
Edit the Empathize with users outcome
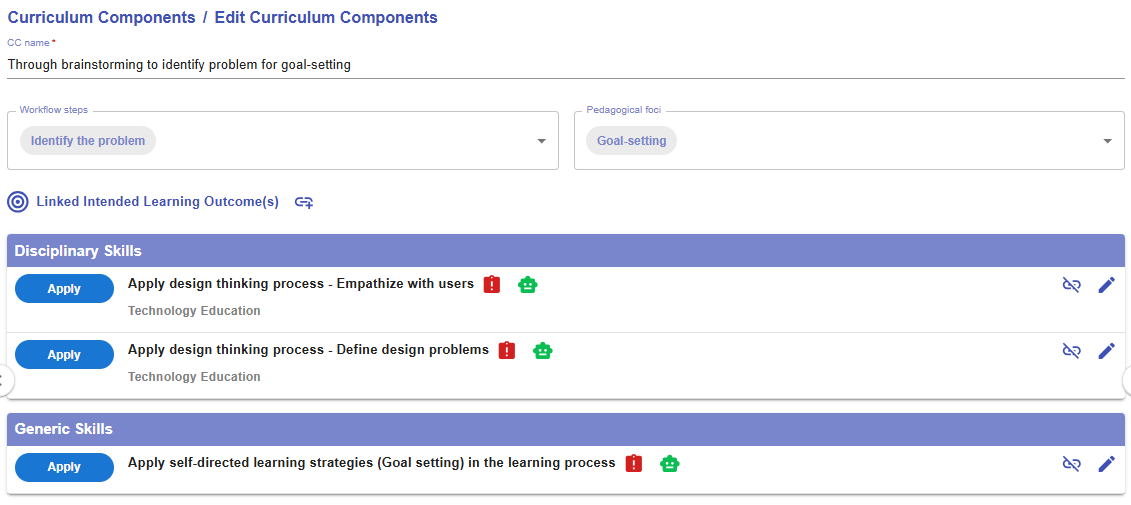1106,285
